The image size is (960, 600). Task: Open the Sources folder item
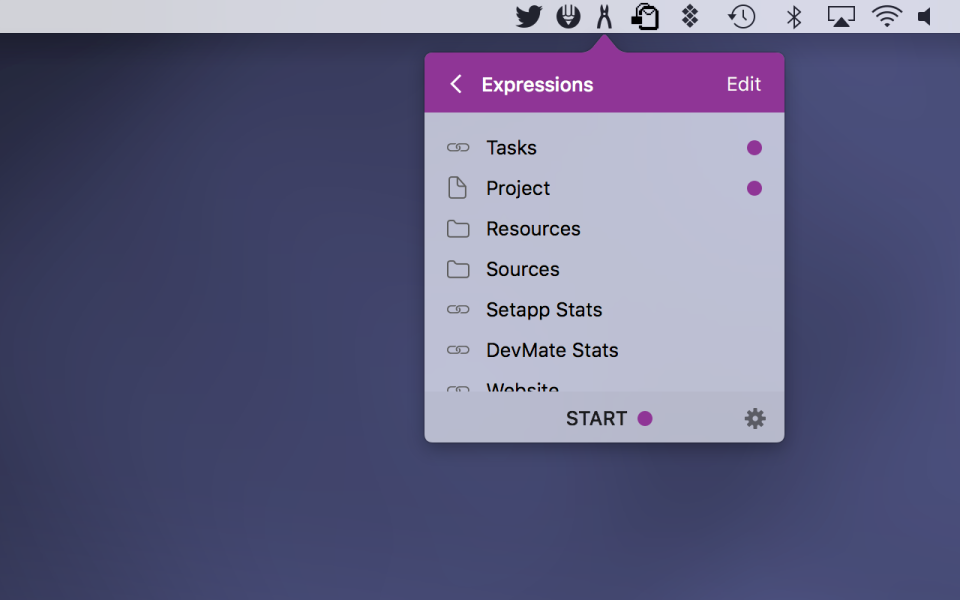522,269
